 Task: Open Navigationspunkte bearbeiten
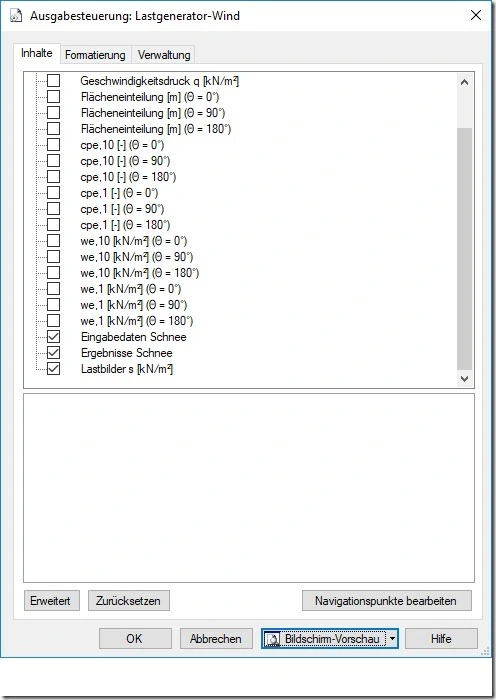[x=387, y=601]
